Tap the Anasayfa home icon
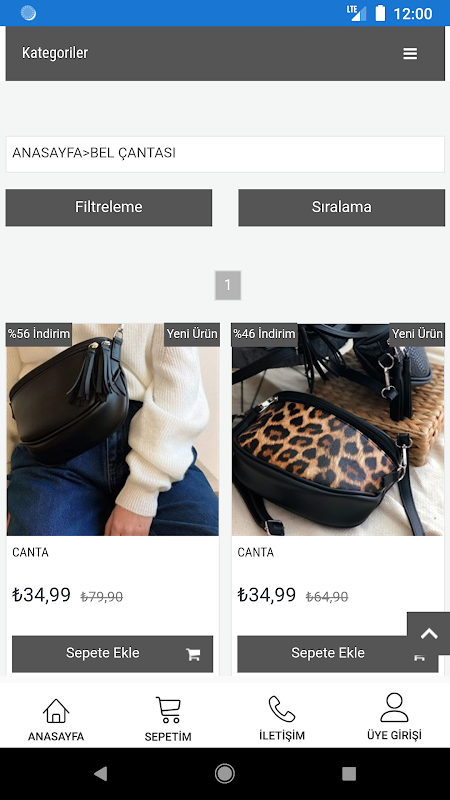This screenshot has height=800, width=450. (x=56, y=710)
